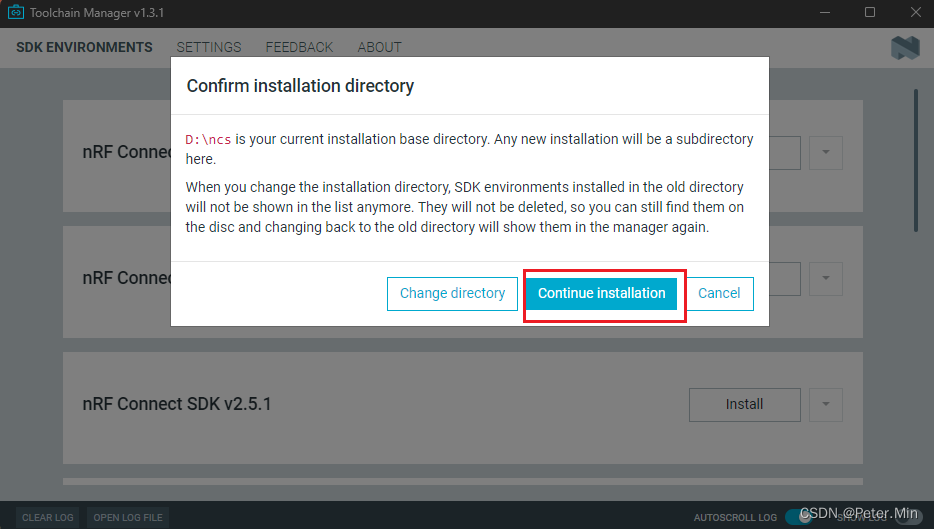The height and width of the screenshot is (529, 934).
Task: Click Continue installation button
Action: click(601, 293)
